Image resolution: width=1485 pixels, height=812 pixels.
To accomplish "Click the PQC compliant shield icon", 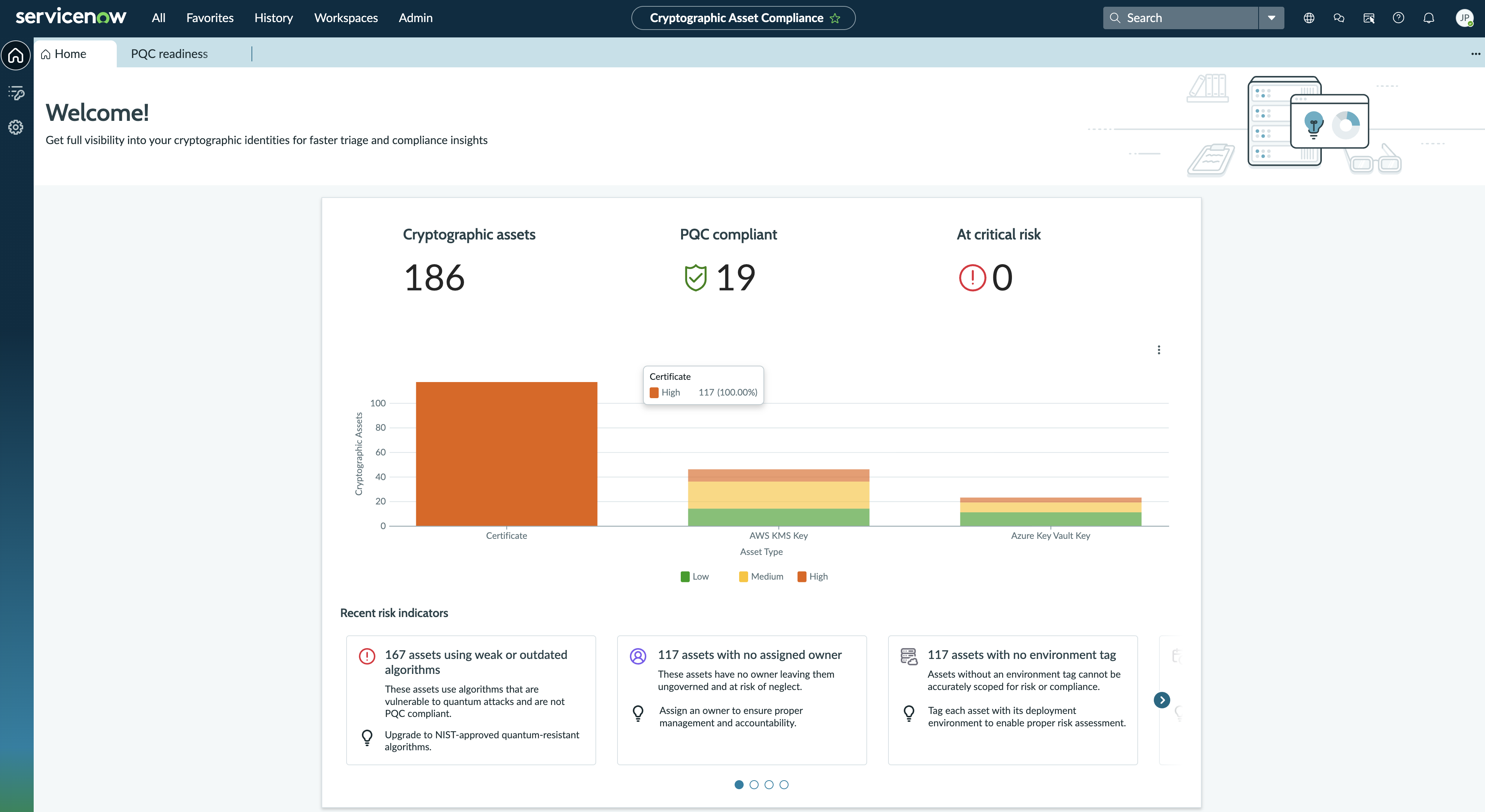I will pos(695,278).
